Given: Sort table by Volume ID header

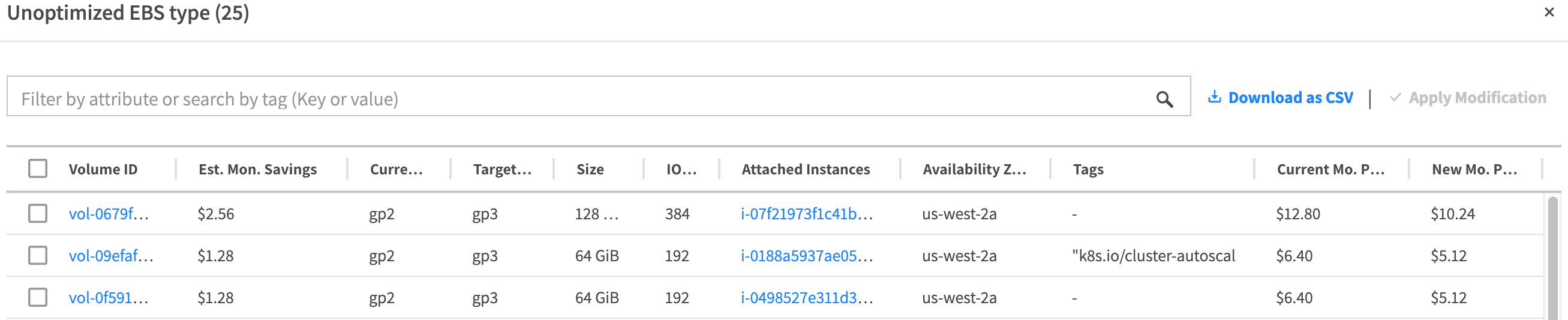Looking at the screenshot, I should [103, 169].
